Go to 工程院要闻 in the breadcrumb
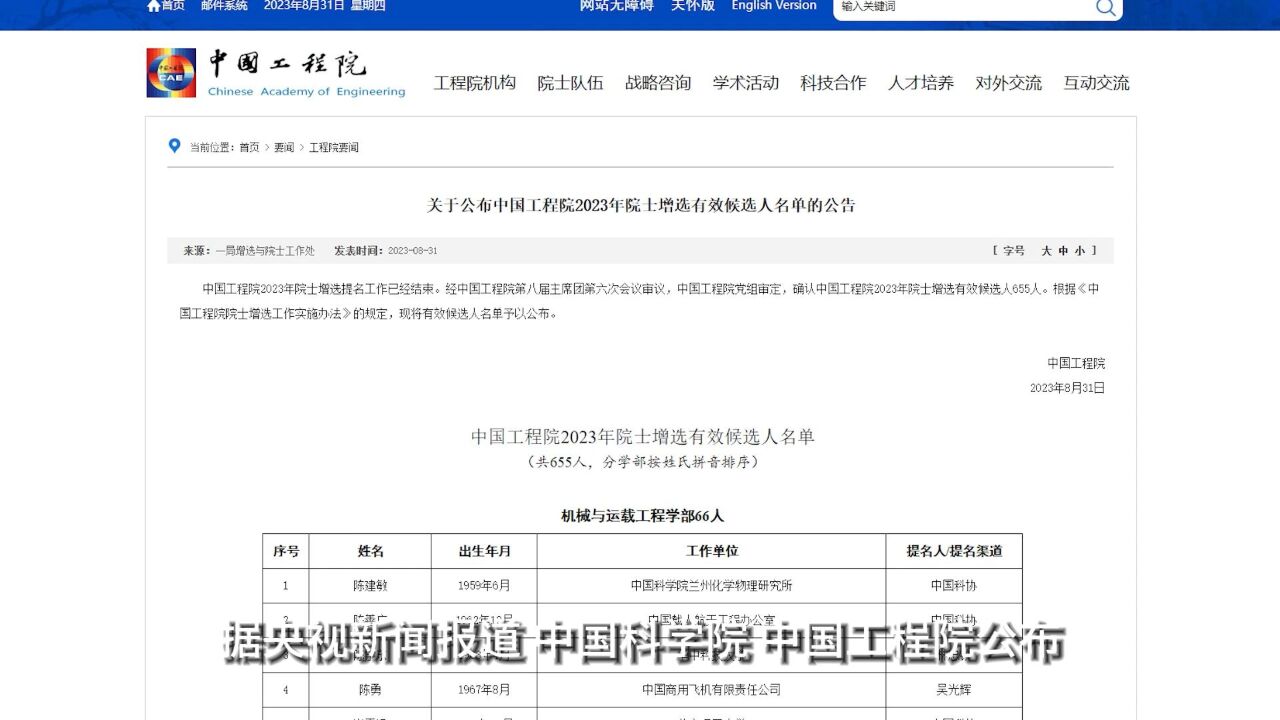 point(334,147)
